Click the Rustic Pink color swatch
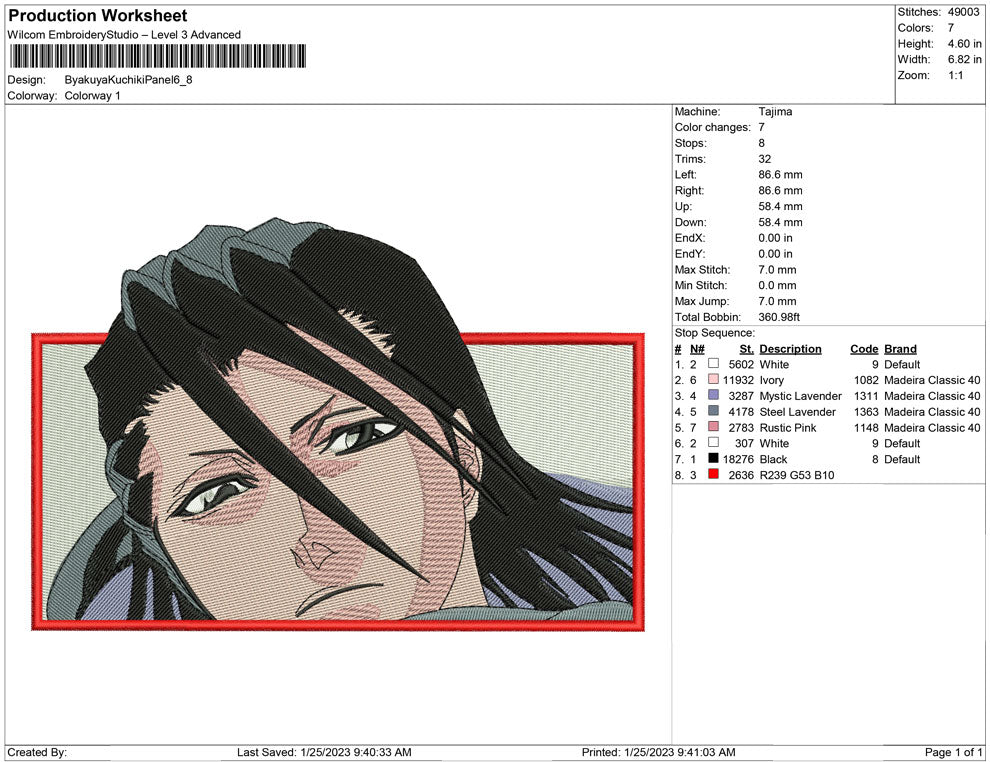This screenshot has height=762, width=990. coord(713,427)
